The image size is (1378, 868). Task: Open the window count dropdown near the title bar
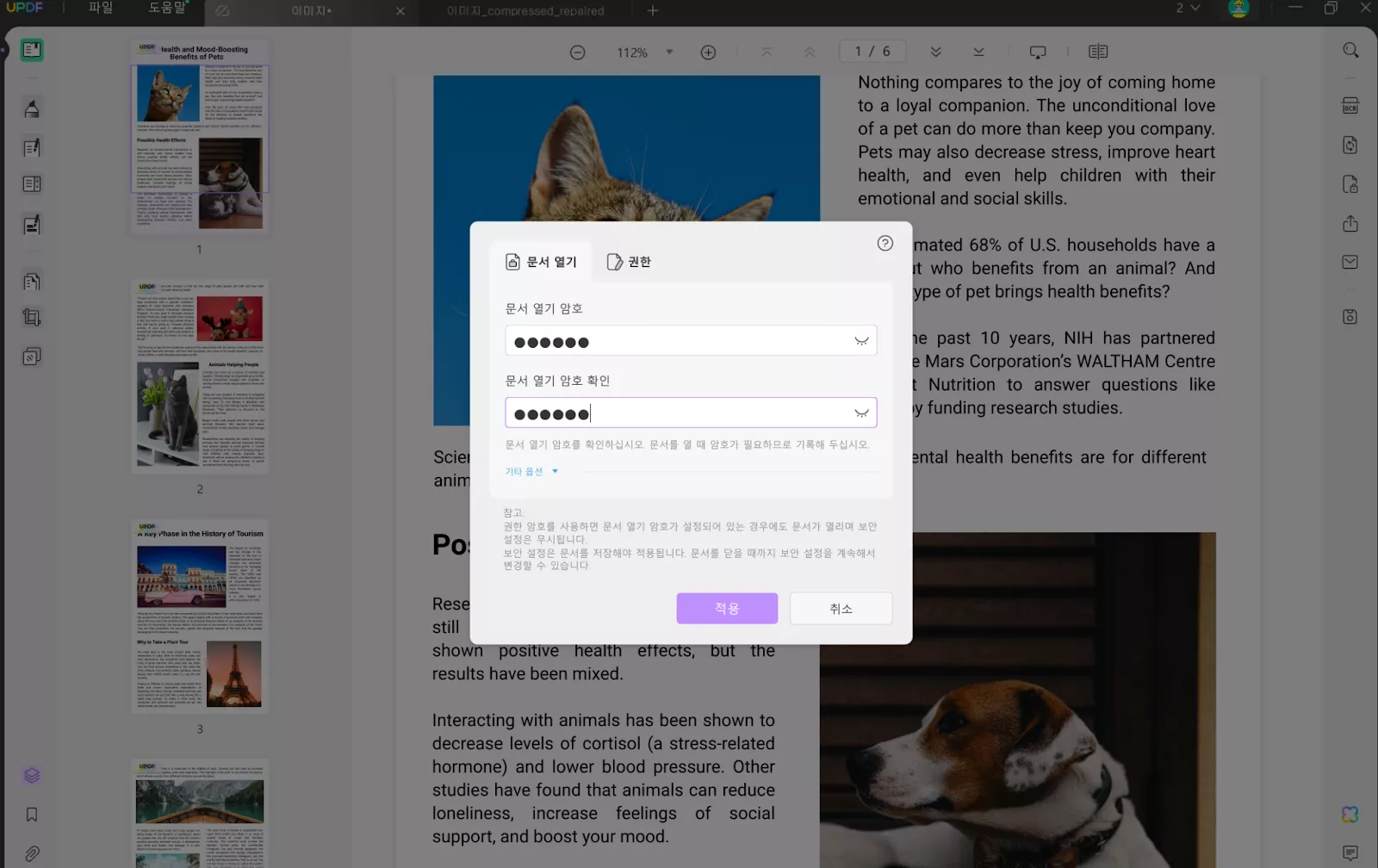pyautogui.click(x=1188, y=8)
